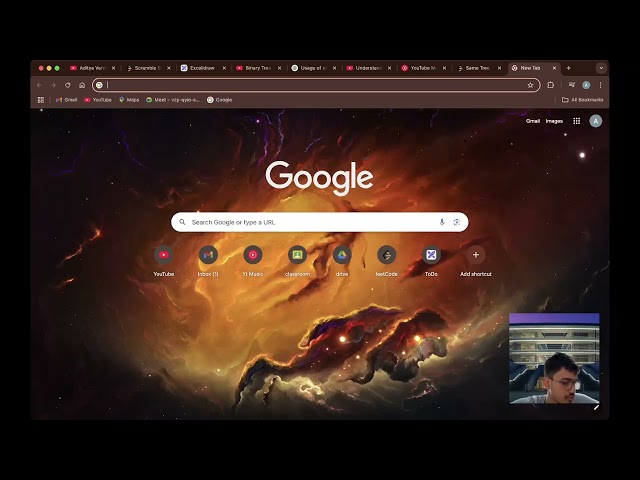Open the Google bookmark
The image size is (640, 480).
point(219,100)
